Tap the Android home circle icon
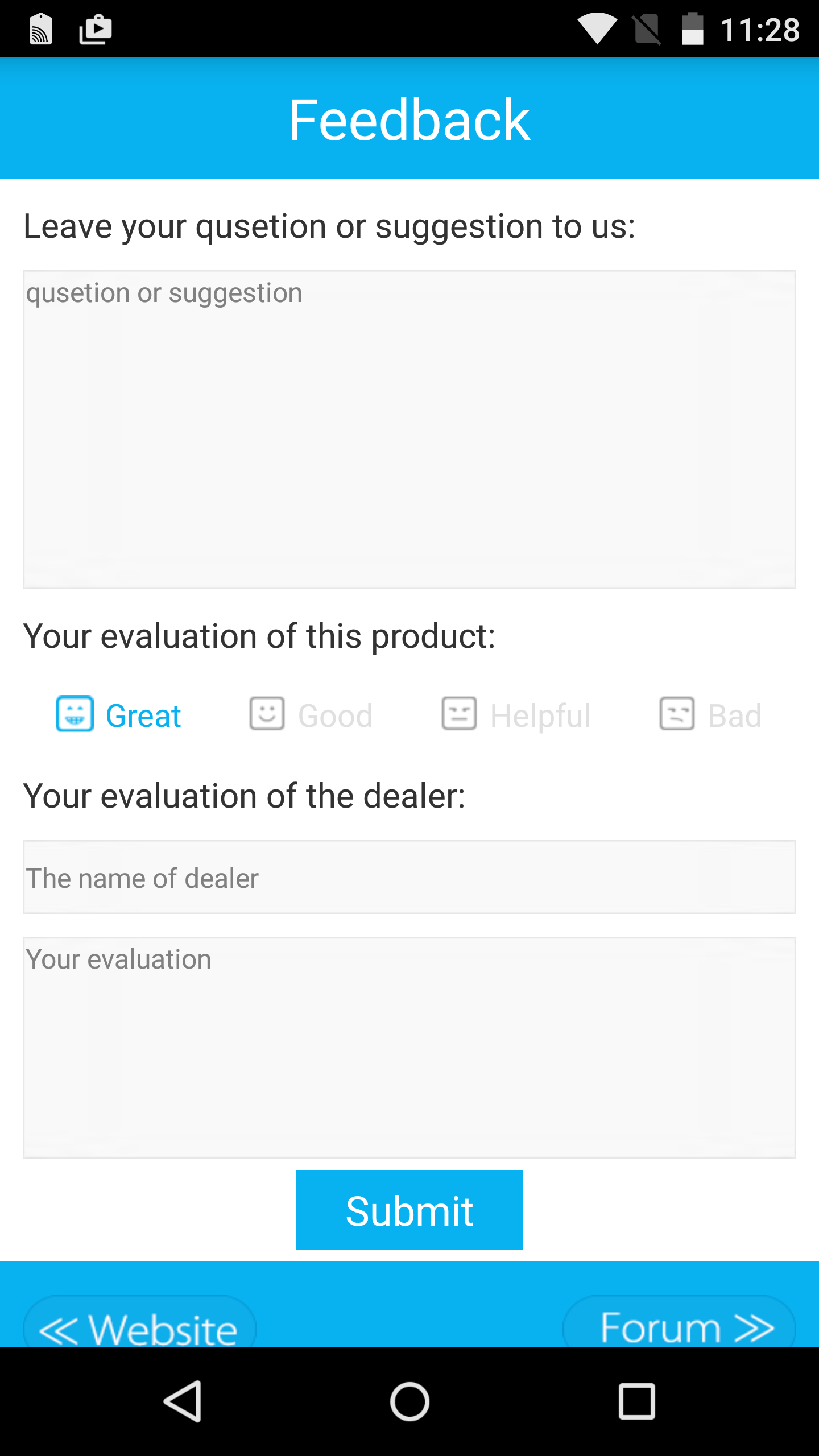 tap(409, 1401)
